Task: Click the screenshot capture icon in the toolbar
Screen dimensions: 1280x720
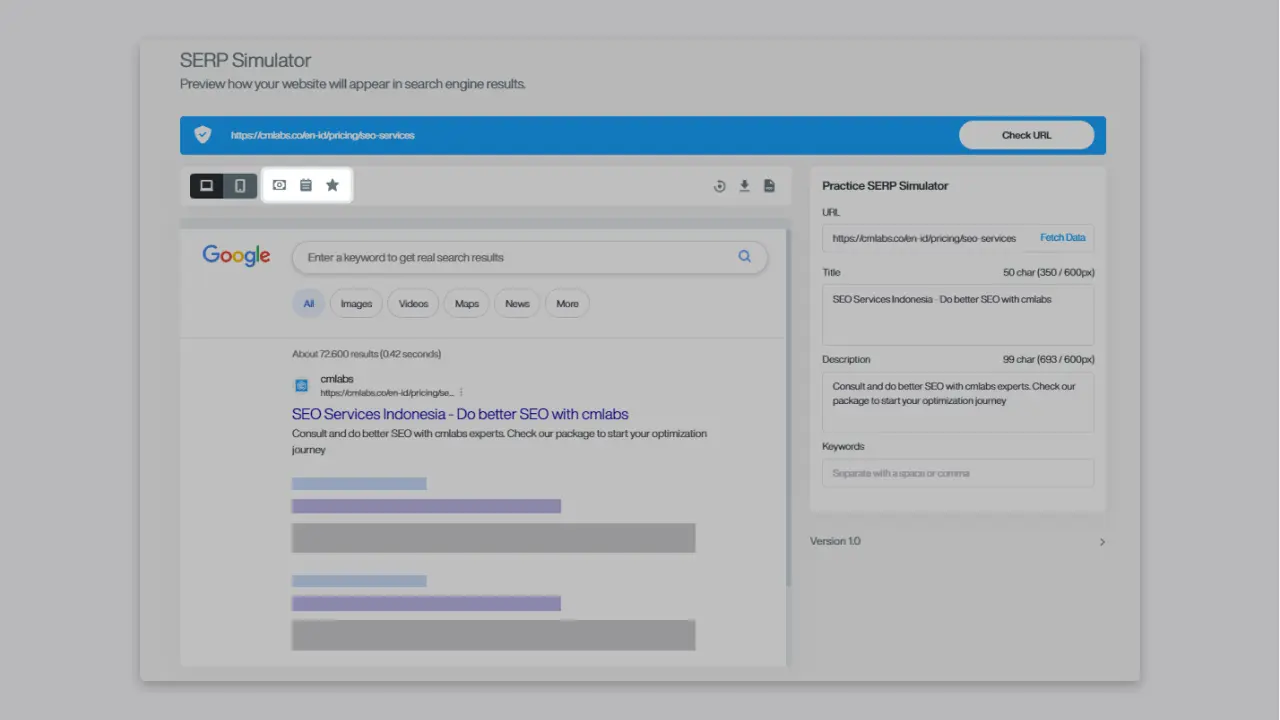Action: pyautogui.click(x=279, y=185)
